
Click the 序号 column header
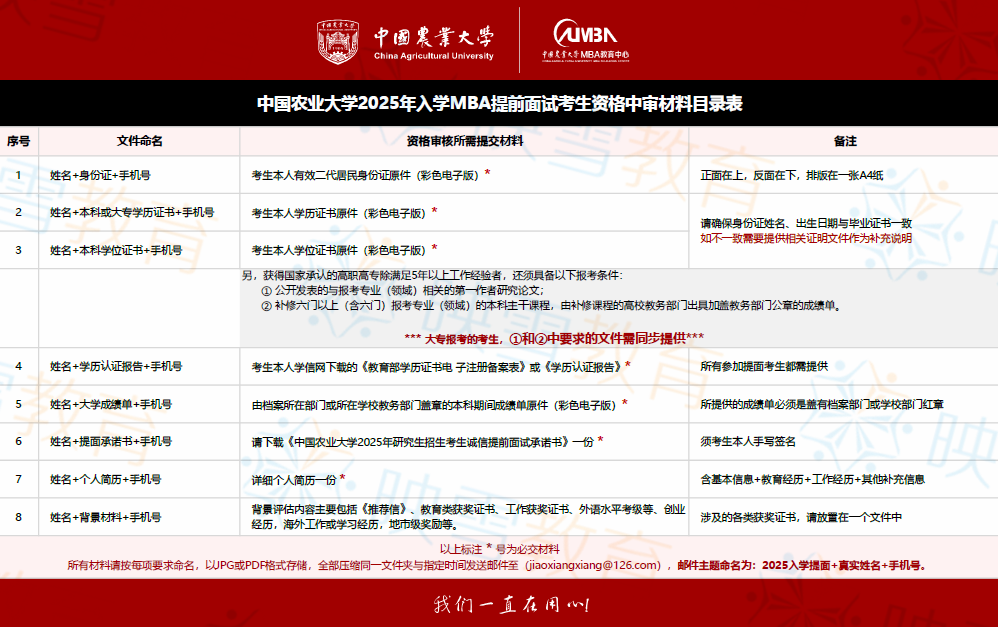(18, 141)
